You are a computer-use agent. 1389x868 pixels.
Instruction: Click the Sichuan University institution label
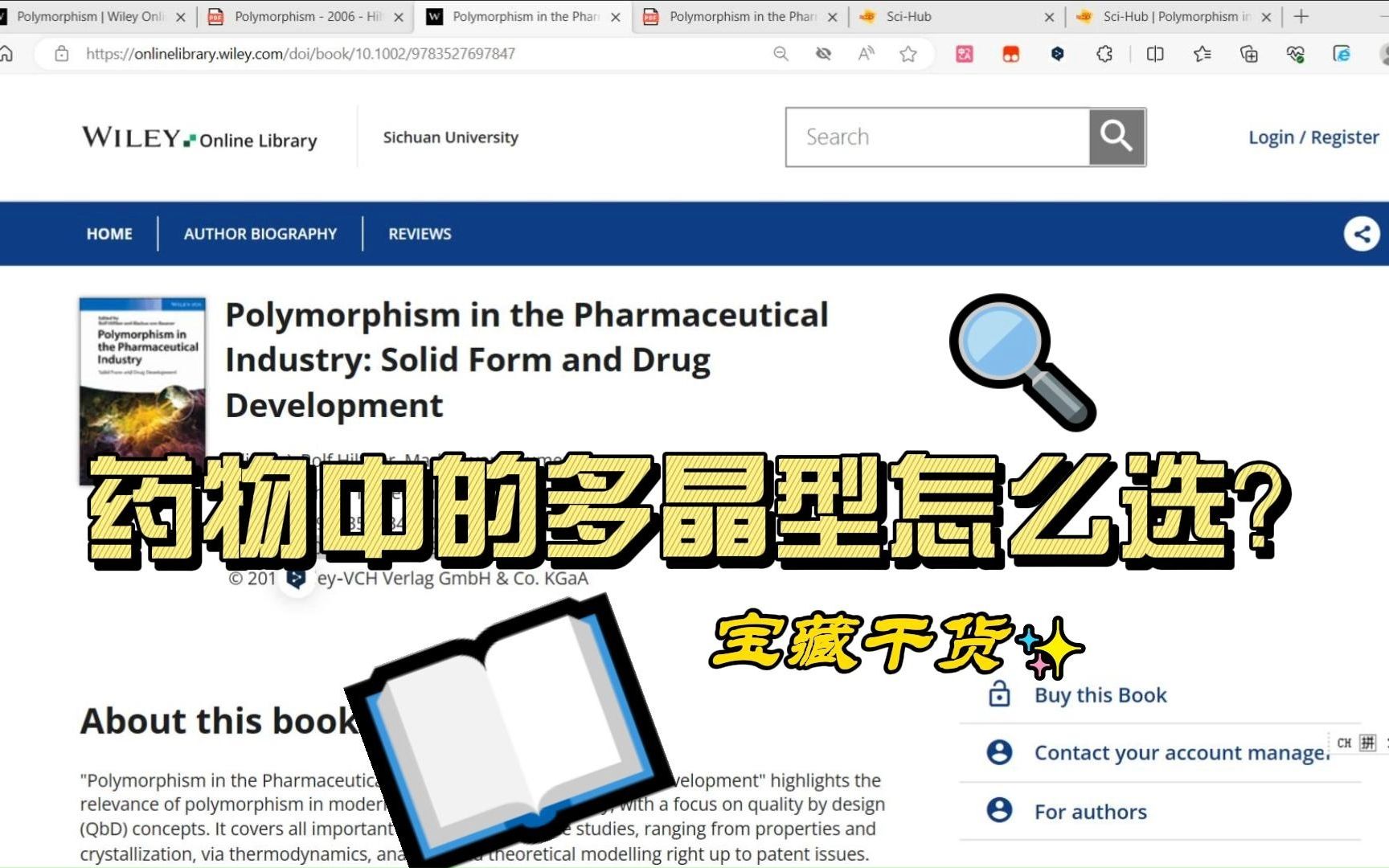(x=451, y=137)
